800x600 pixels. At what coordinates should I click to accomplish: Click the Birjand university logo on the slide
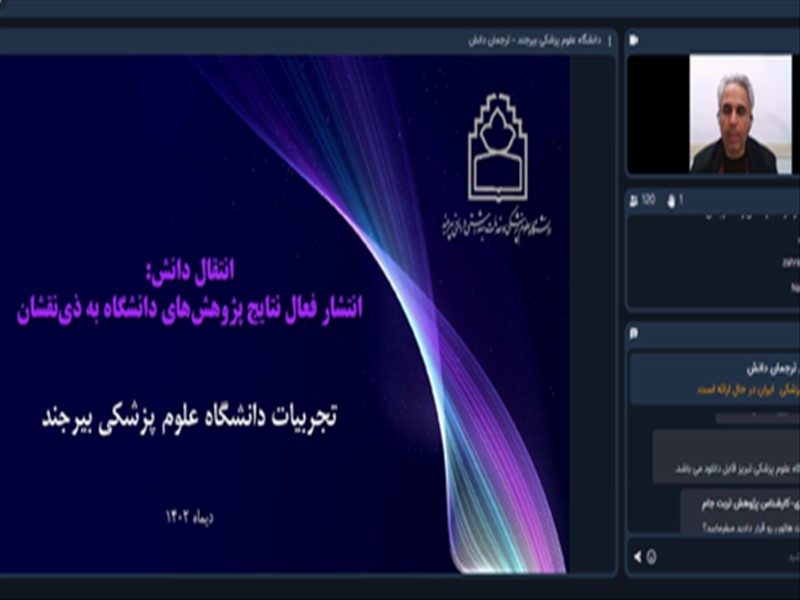(x=497, y=148)
